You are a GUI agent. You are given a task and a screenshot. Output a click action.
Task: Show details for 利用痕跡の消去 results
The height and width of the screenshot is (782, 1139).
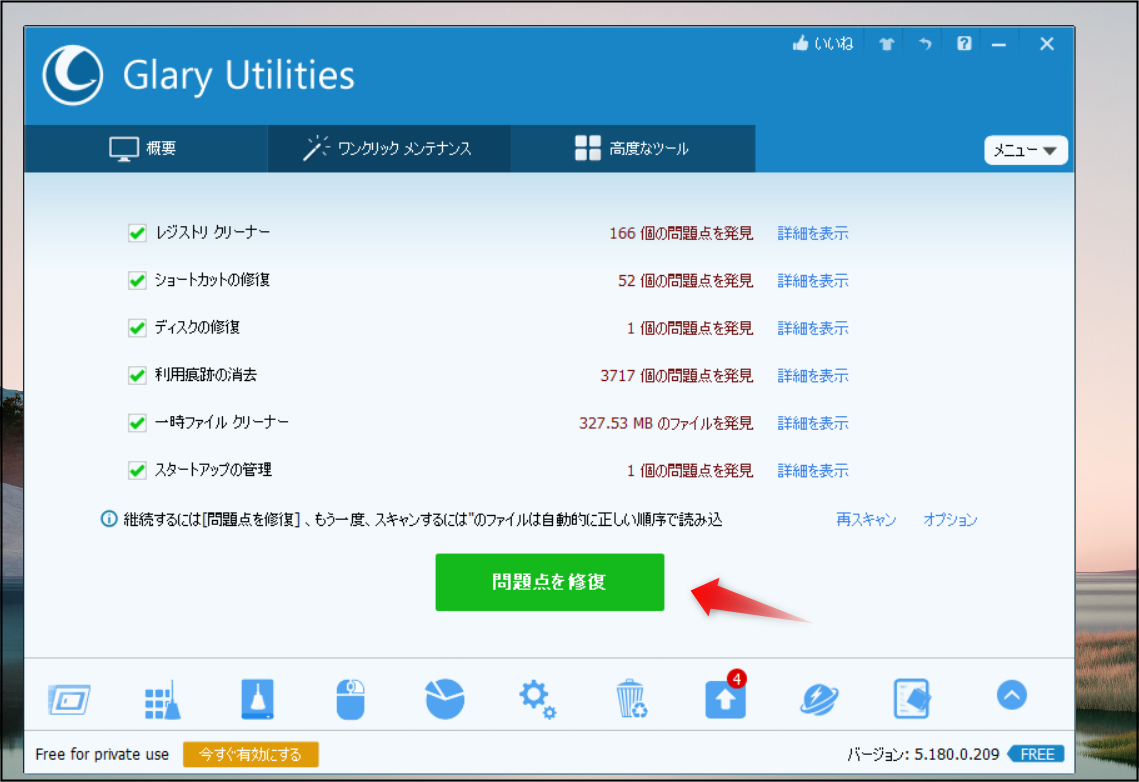click(x=813, y=375)
